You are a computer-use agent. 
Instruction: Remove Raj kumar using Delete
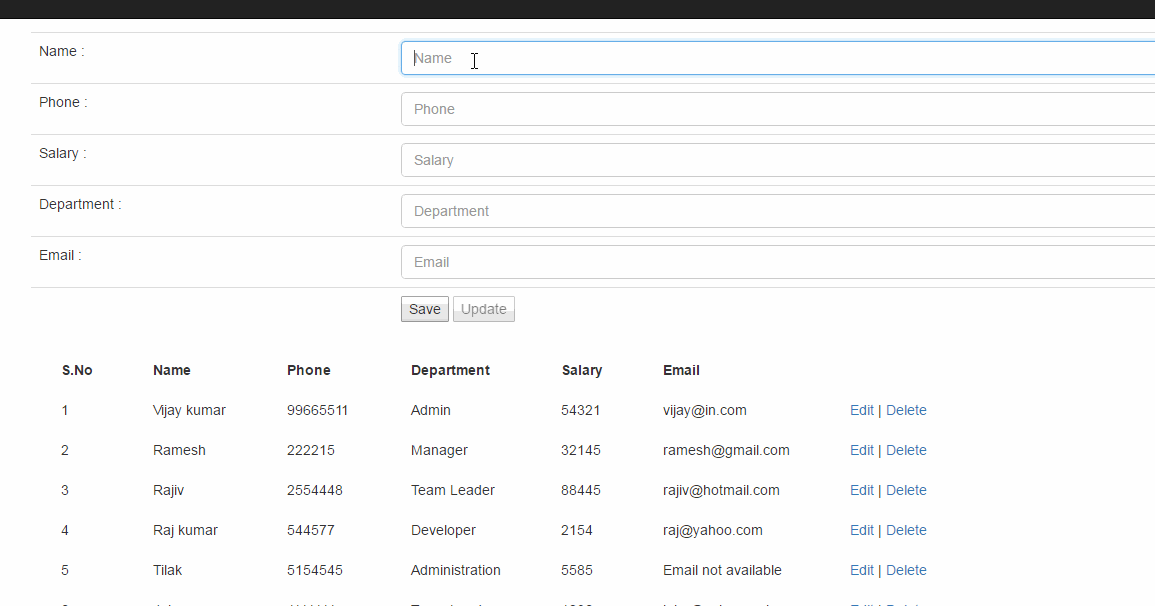click(906, 530)
